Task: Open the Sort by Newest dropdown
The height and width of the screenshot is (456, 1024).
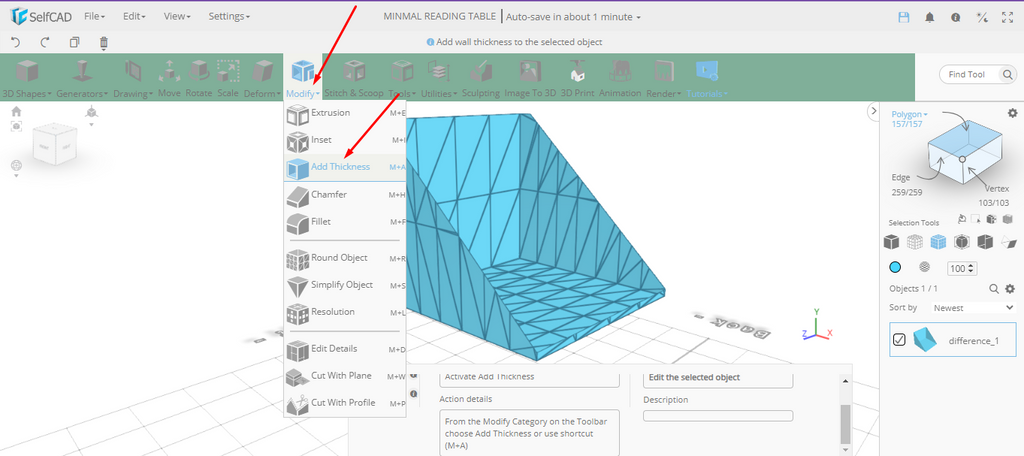Action: 968,308
